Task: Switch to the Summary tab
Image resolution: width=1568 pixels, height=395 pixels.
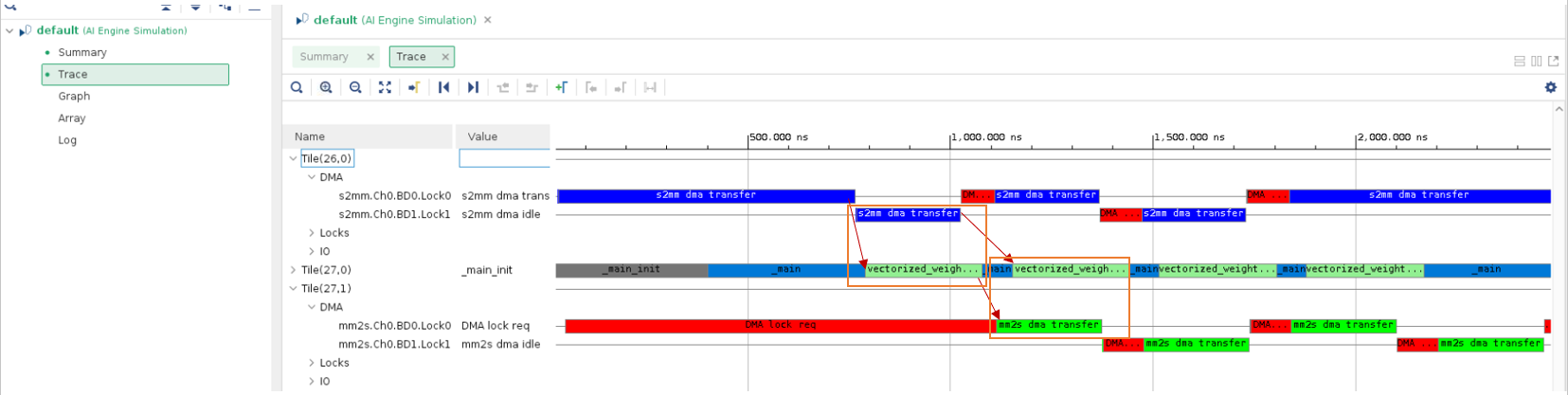Action: [324, 57]
